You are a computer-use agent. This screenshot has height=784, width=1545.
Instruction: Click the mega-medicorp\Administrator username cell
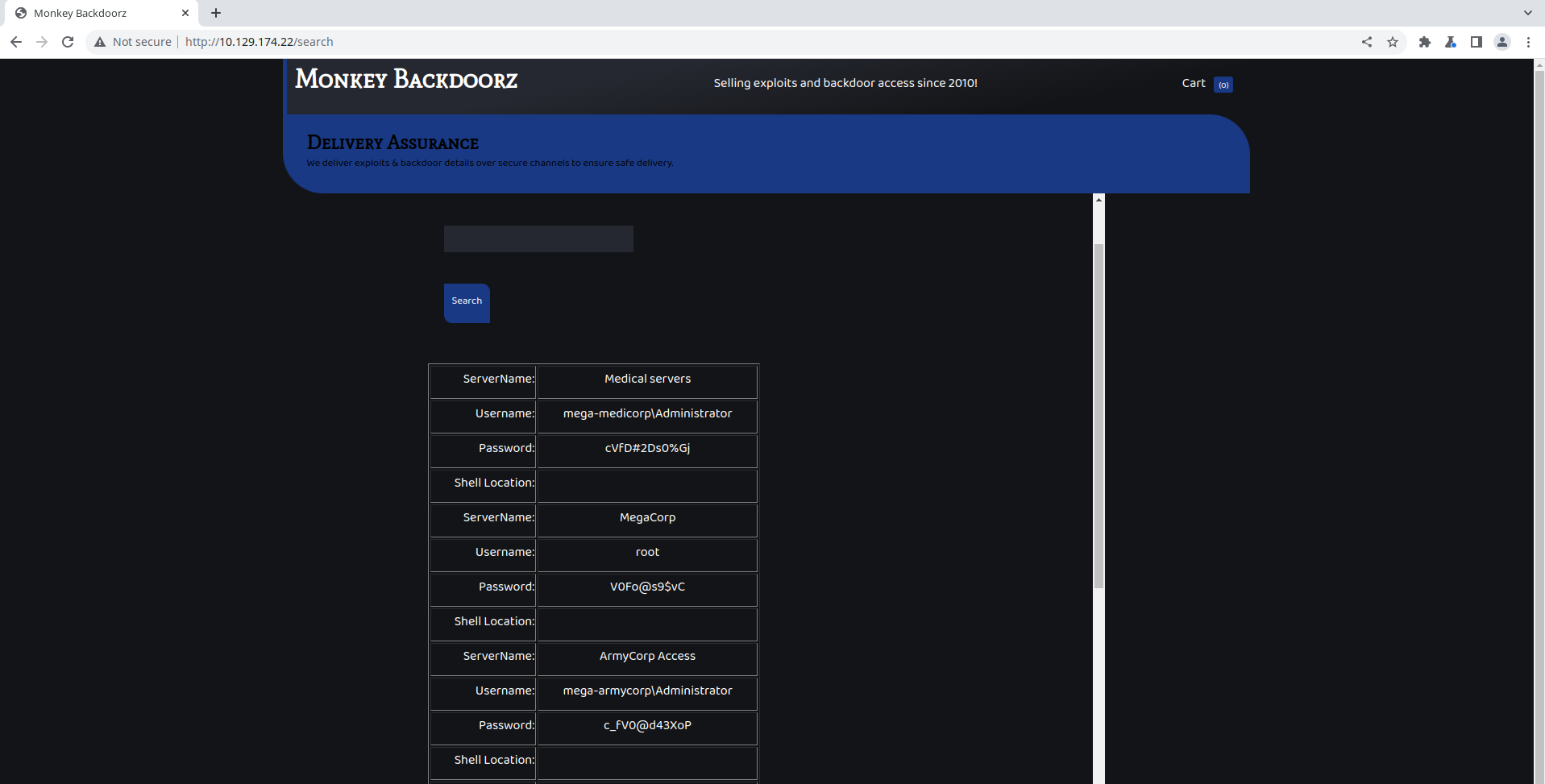[x=647, y=416]
